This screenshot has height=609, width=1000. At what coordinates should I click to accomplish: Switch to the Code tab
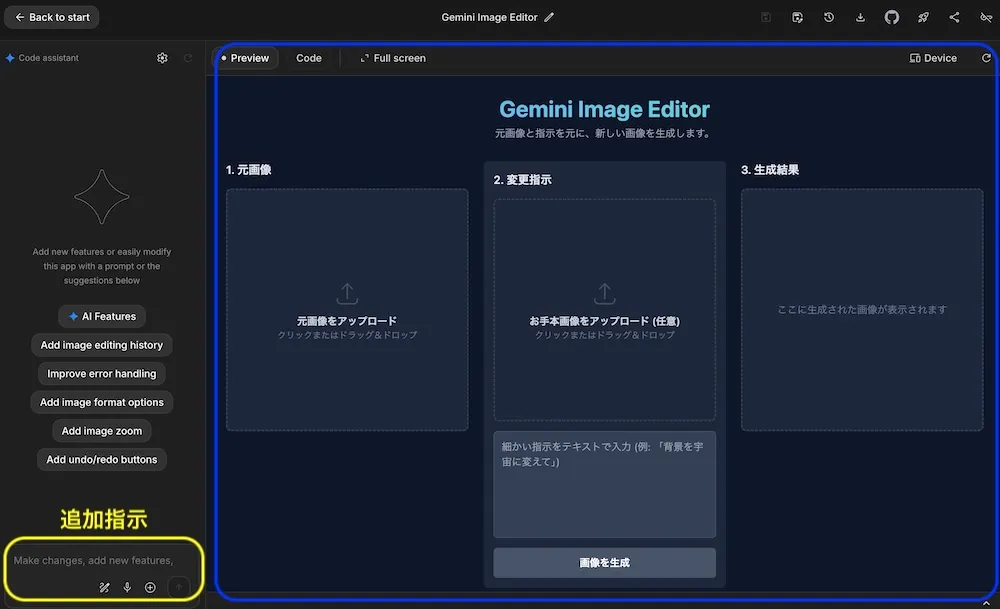tap(309, 58)
